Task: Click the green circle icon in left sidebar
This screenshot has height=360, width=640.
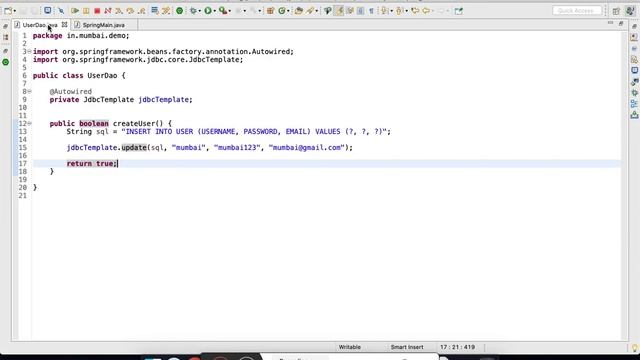Action: point(6,62)
